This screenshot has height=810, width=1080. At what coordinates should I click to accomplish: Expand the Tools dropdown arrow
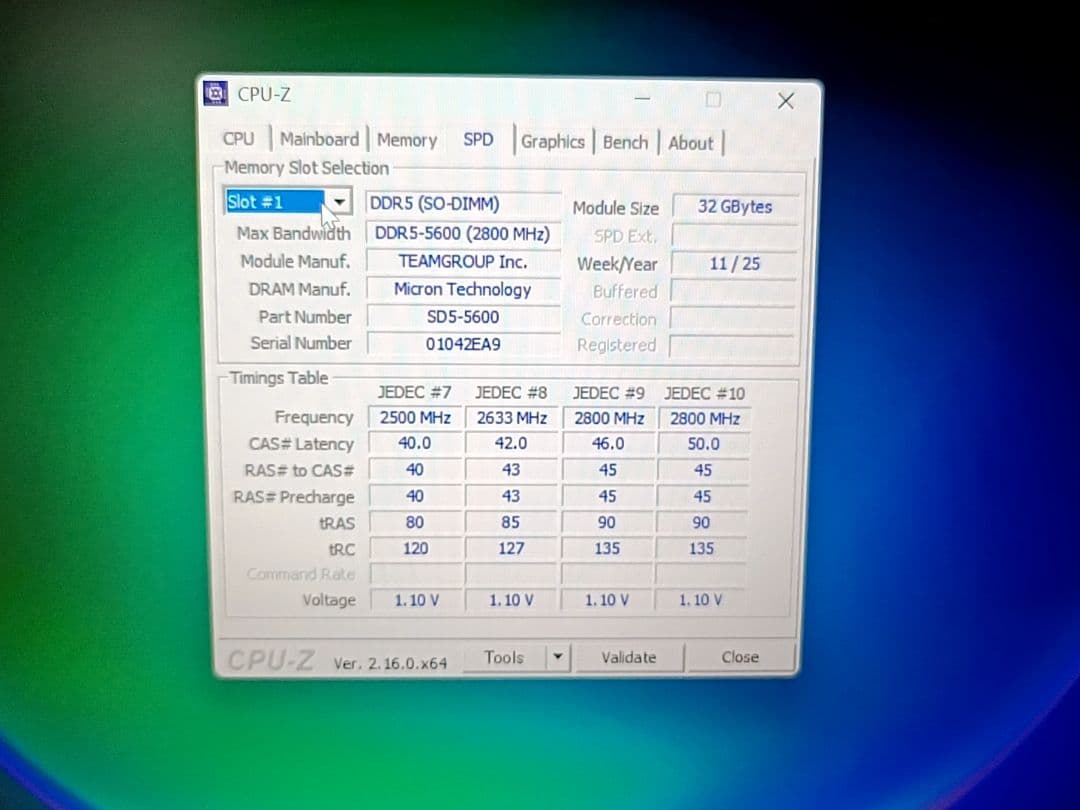click(x=558, y=657)
